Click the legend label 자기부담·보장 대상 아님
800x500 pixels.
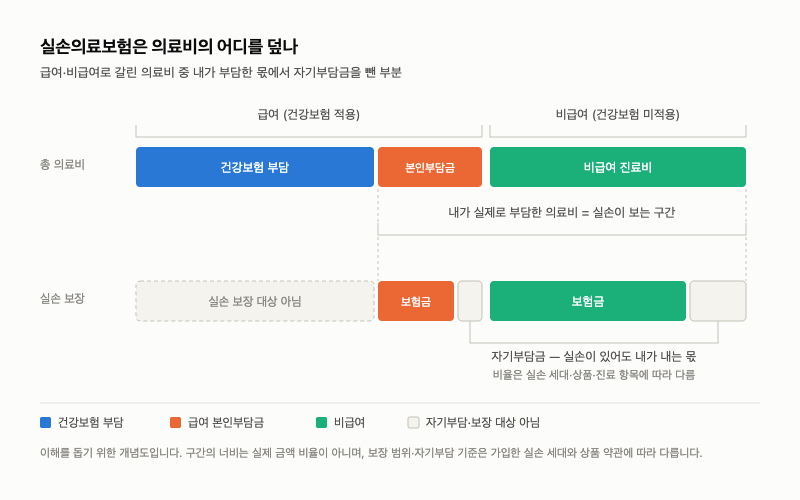pyautogui.click(x=483, y=422)
